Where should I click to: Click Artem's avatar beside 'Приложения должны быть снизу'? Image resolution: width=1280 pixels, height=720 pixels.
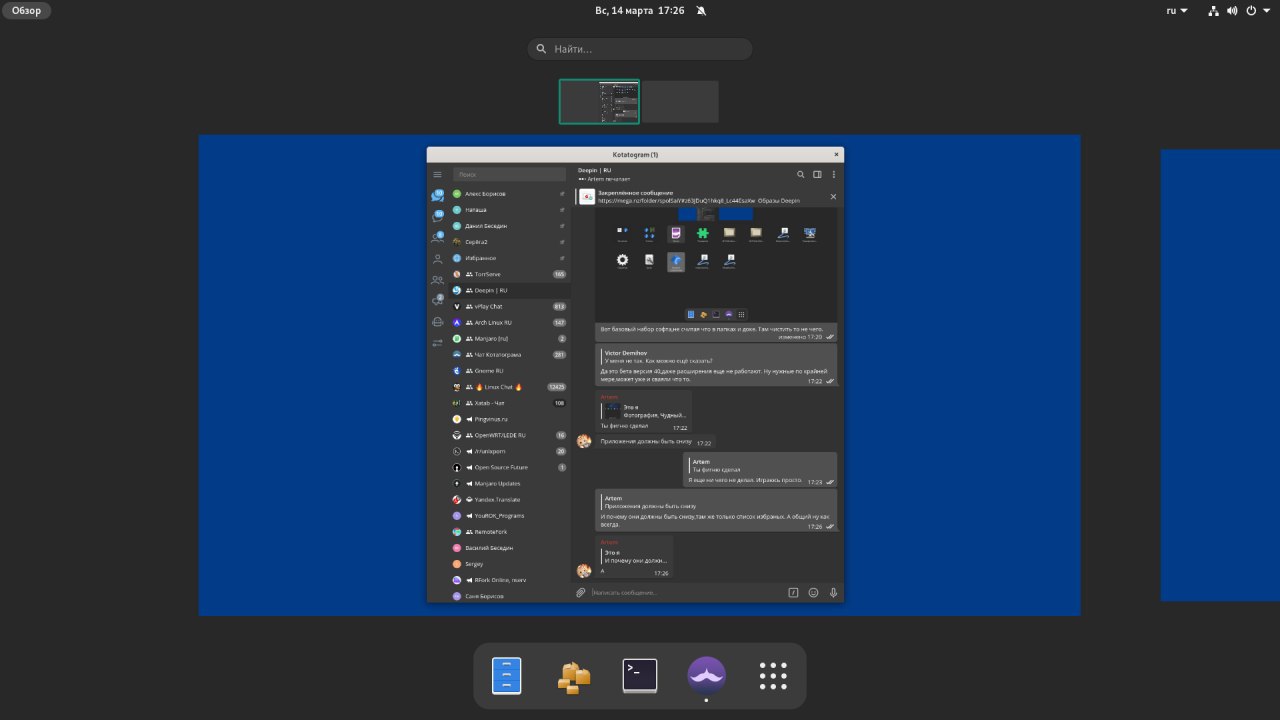tap(584, 441)
